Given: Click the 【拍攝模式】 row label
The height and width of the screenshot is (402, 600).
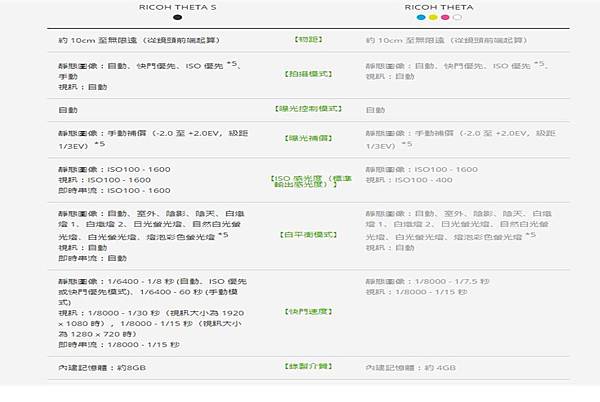Looking at the screenshot, I should [x=308, y=74].
